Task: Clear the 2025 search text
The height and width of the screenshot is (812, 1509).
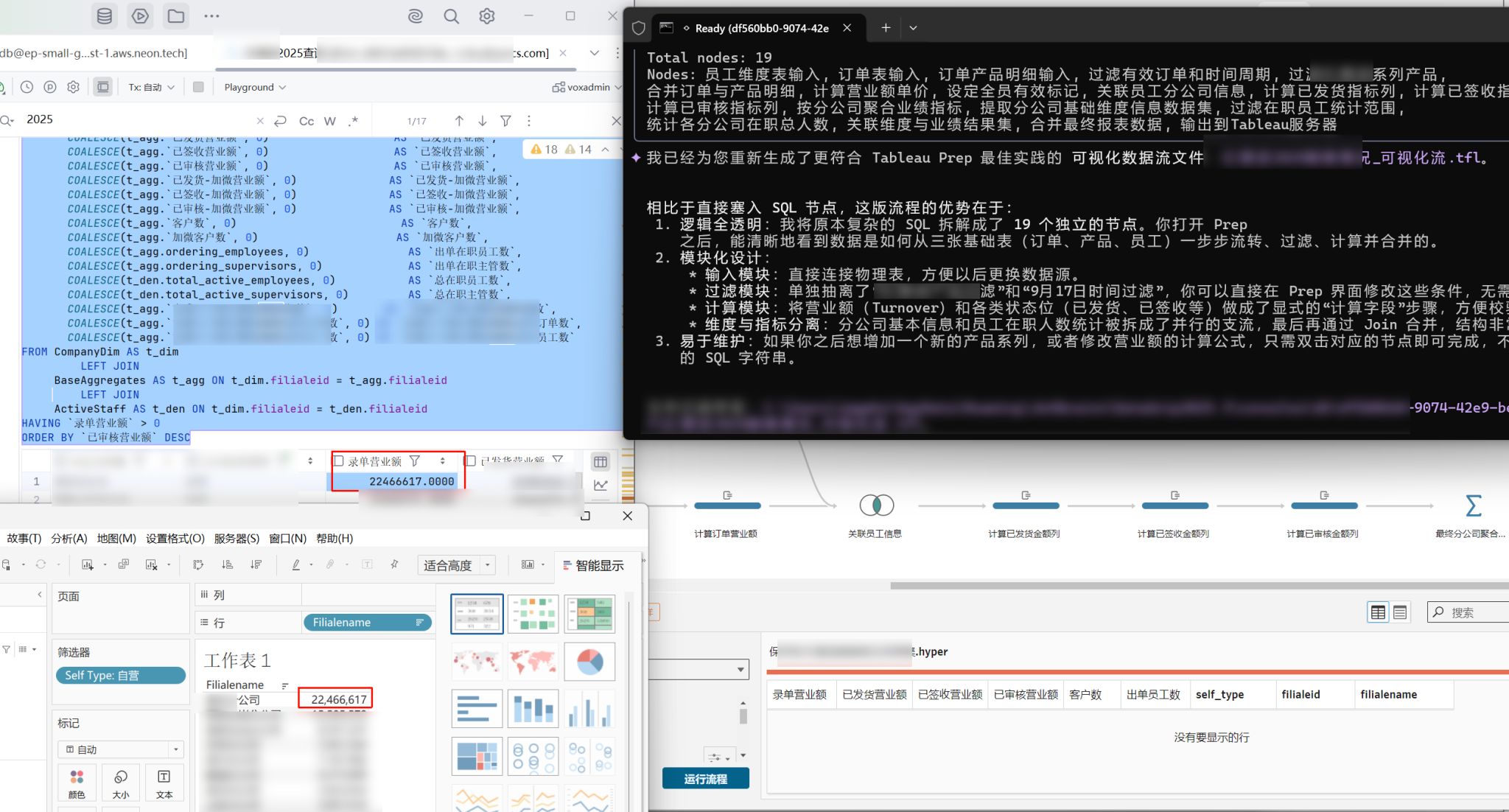Action: (x=259, y=121)
